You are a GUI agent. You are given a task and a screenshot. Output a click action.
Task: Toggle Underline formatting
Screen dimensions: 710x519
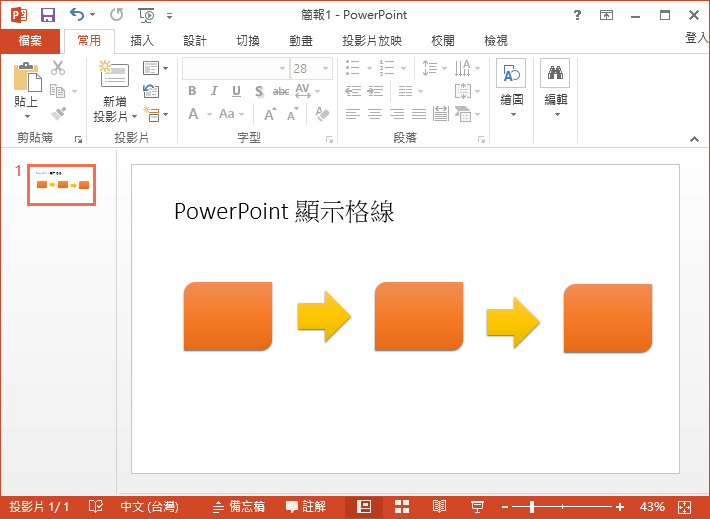pyautogui.click(x=236, y=91)
